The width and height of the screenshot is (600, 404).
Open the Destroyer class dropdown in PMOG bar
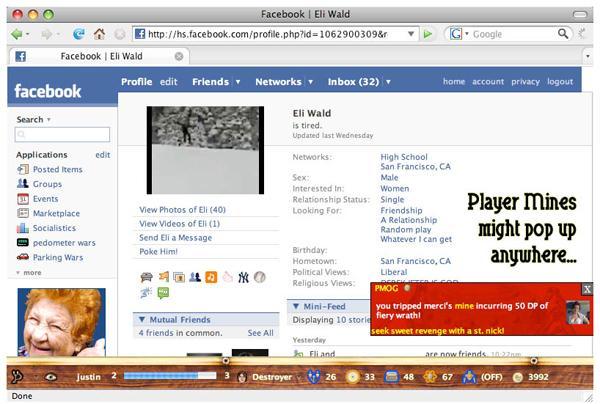click(x=298, y=378)
